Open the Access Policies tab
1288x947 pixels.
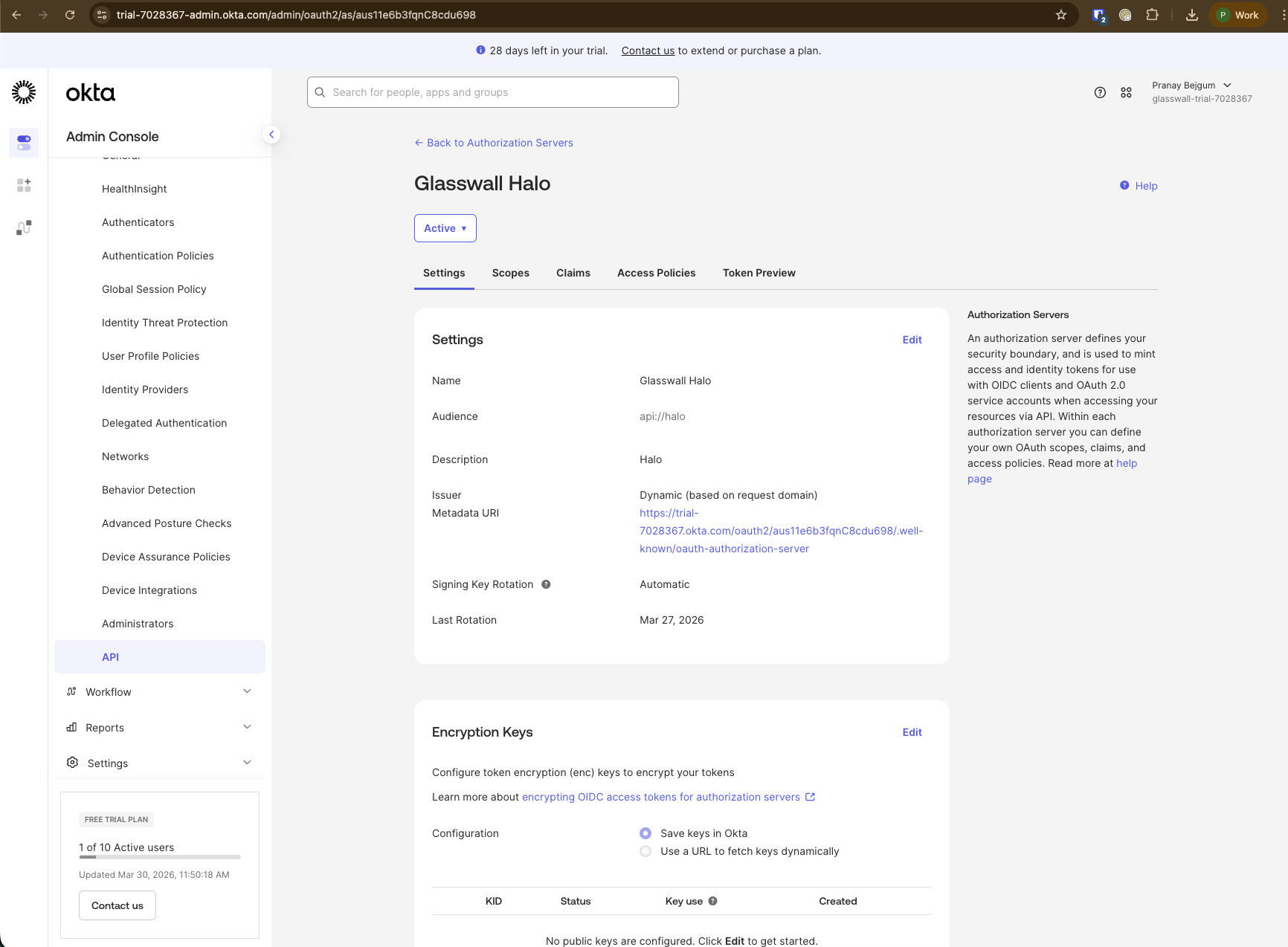coord(656,273)
